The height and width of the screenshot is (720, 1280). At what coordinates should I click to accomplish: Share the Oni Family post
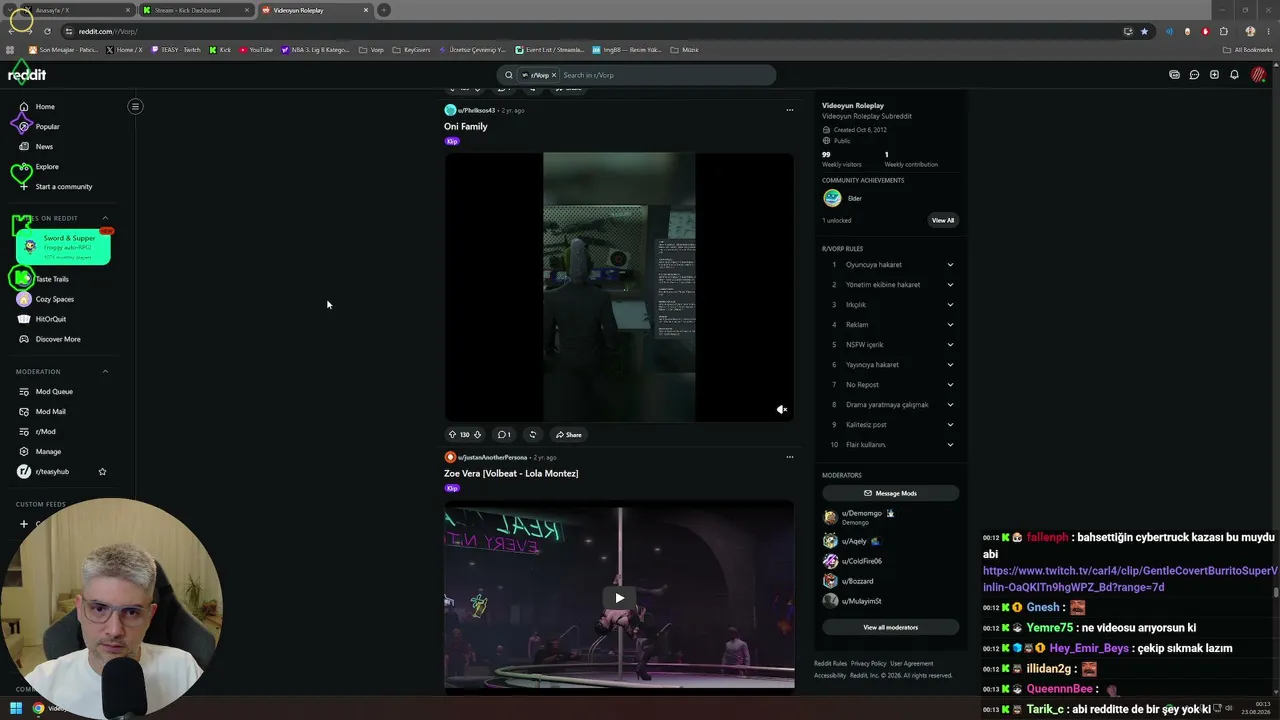(x=569, y=435)
